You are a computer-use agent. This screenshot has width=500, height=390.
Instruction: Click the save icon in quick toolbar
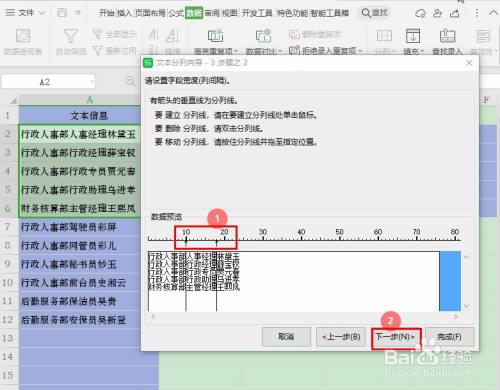(62, 13)
